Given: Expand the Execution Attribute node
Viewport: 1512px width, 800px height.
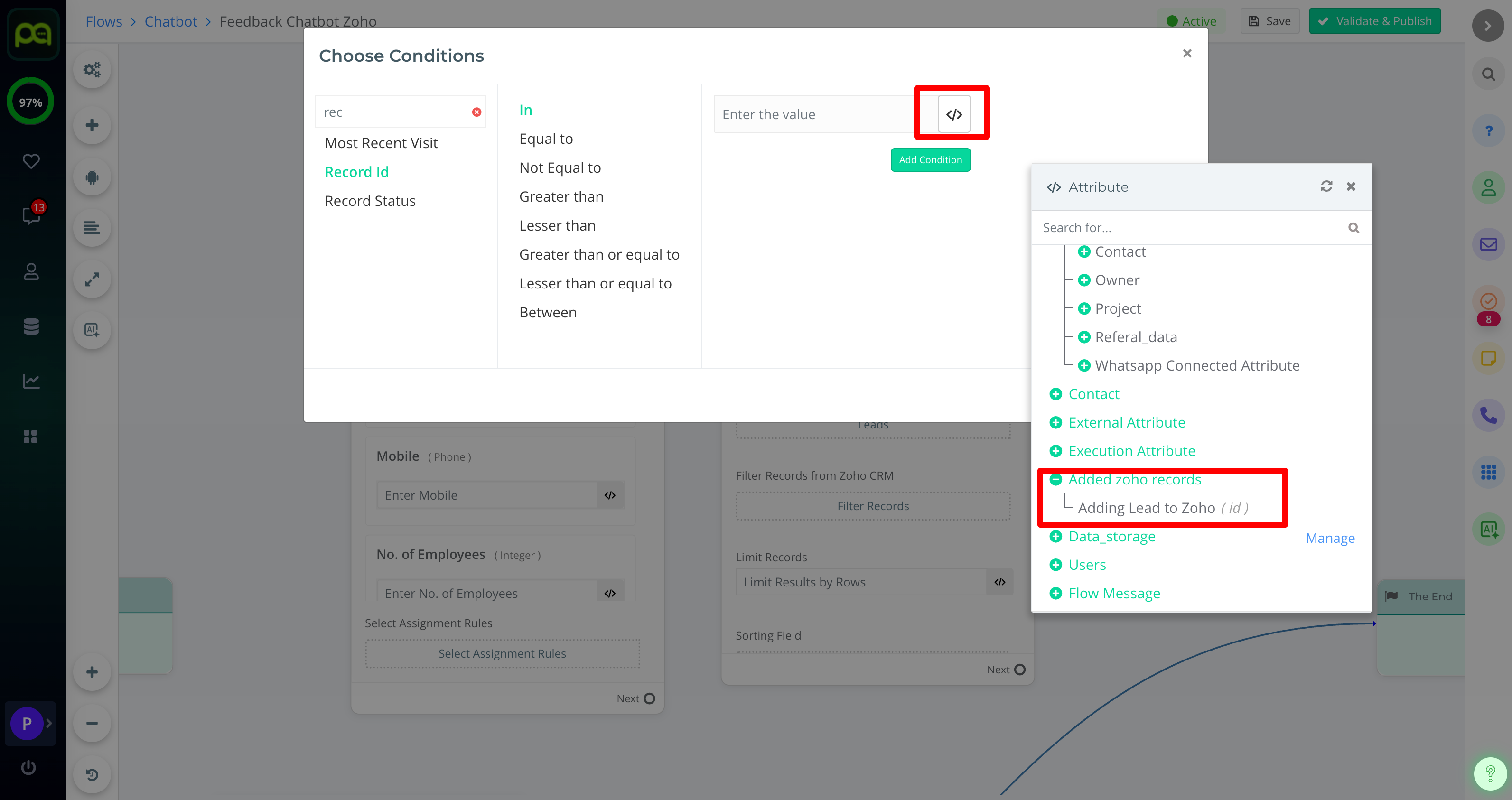Looking at the screenshot, I should (1055, 451).
